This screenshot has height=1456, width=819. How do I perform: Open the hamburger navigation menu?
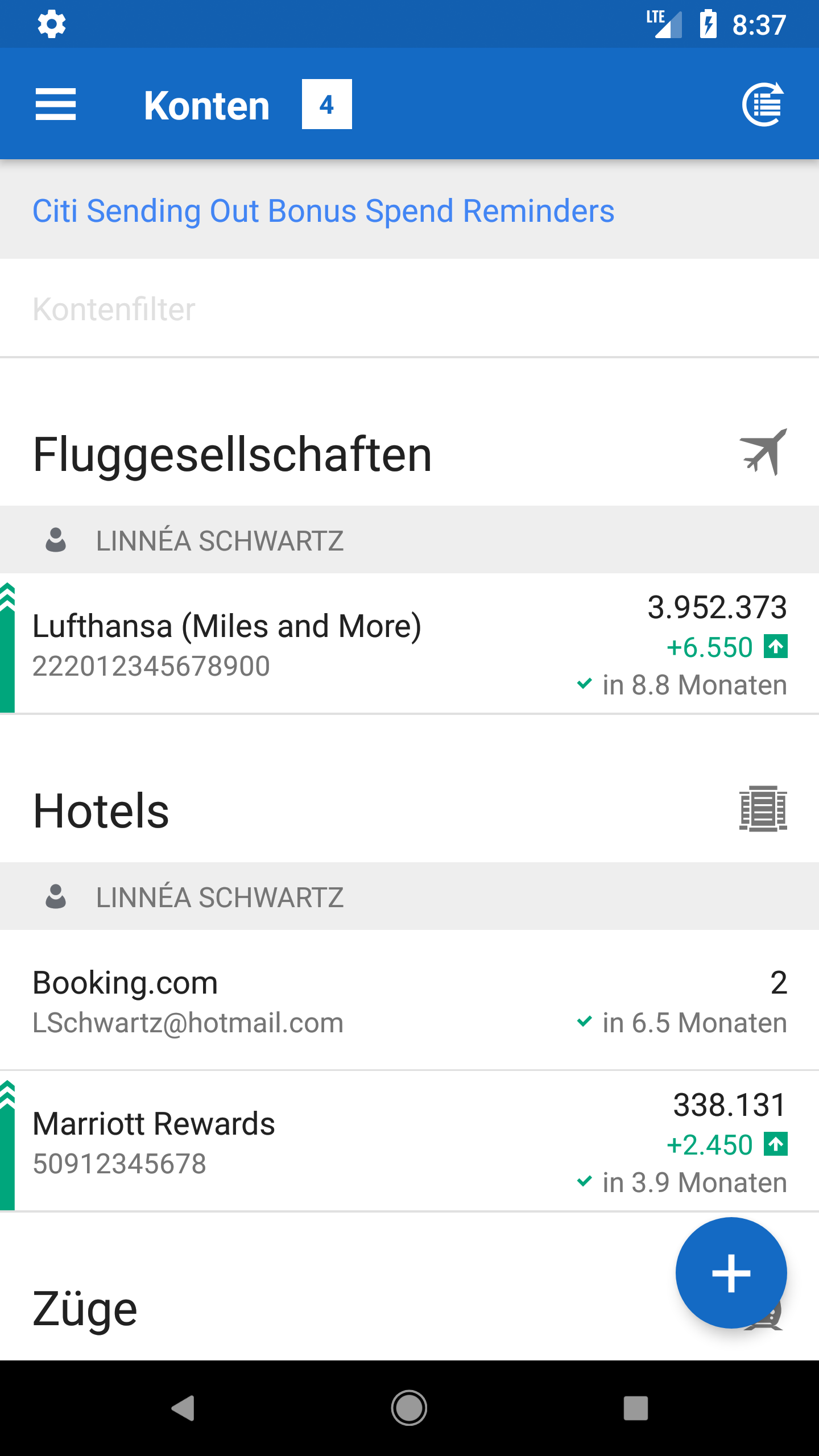tap(55, 105)
